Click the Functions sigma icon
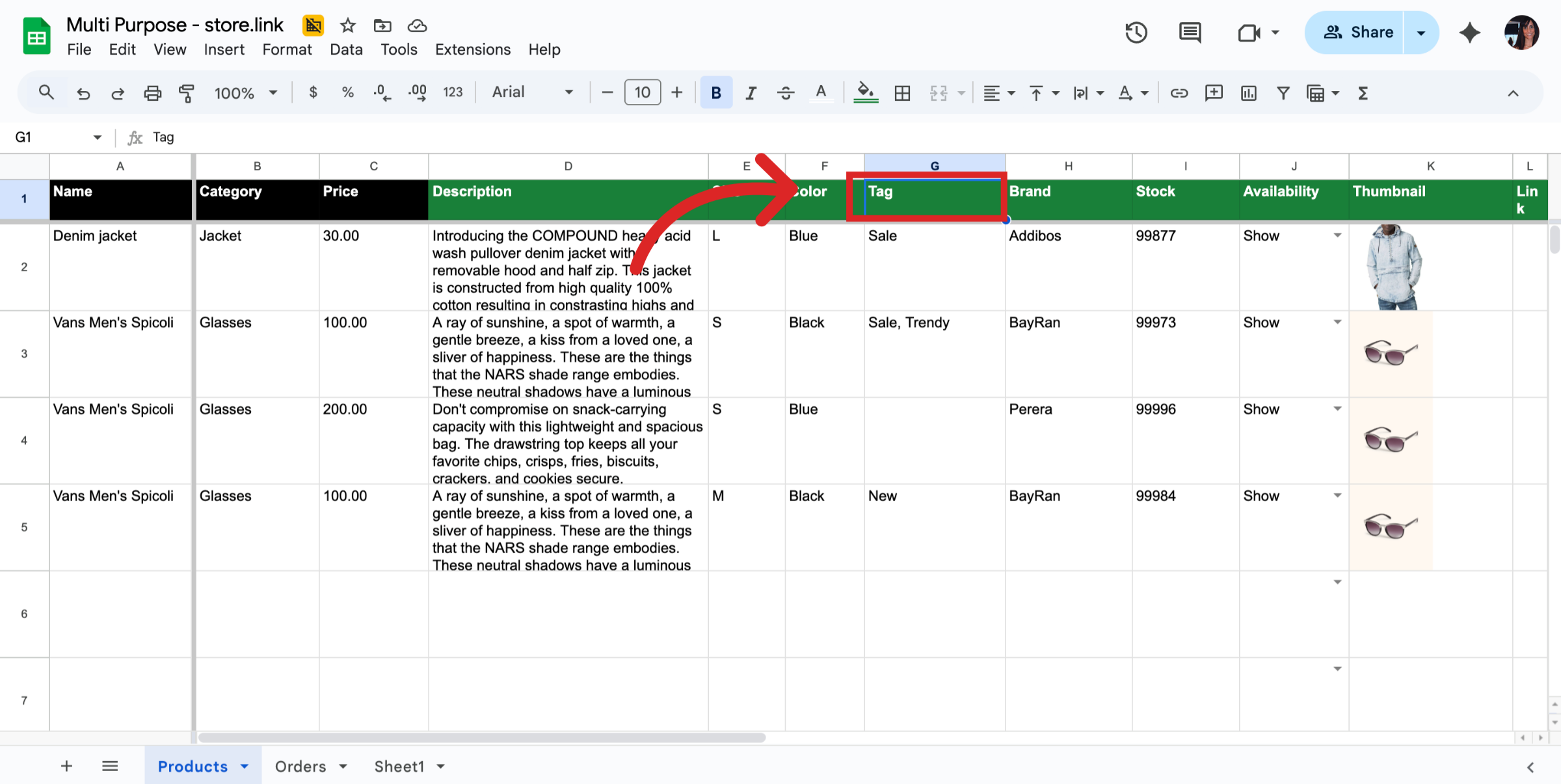The image size is (1561, 784). (x=1363, y=93)
